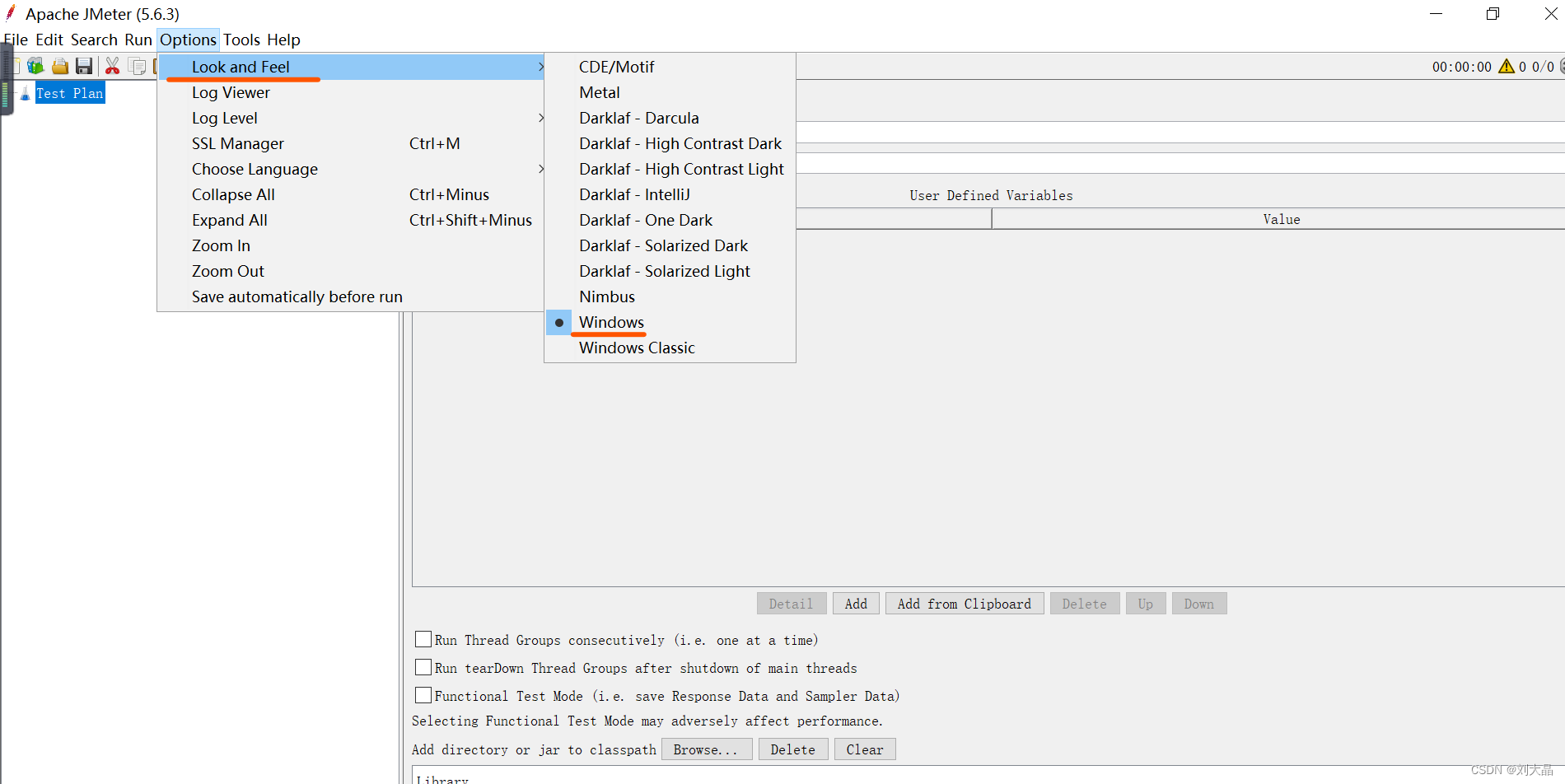Click the warning triangle log icon

tap(1507, 67)
